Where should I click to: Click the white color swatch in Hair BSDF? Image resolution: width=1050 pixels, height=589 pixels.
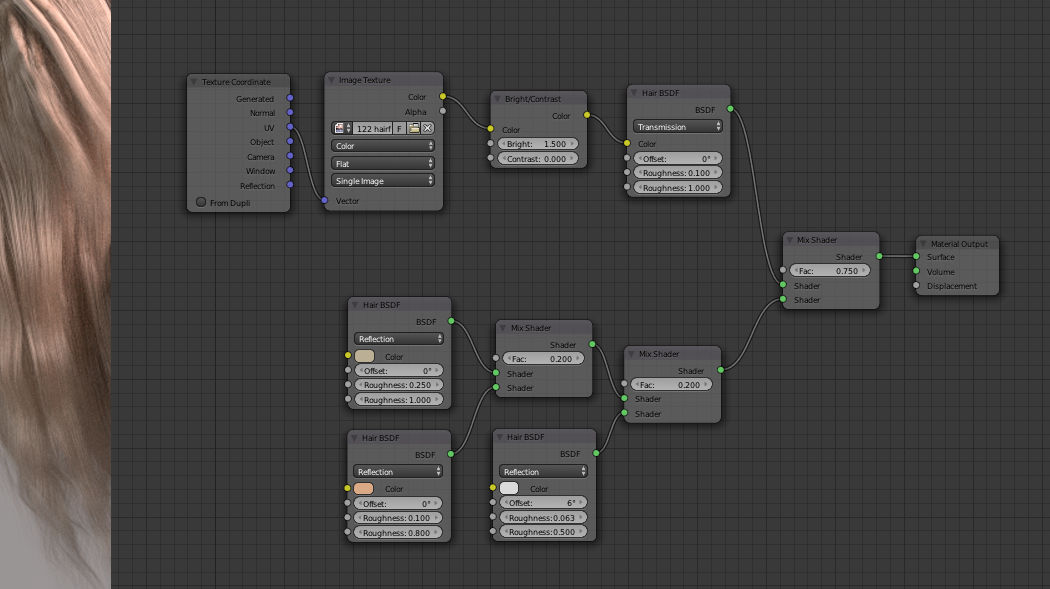[x=509, y=488]
